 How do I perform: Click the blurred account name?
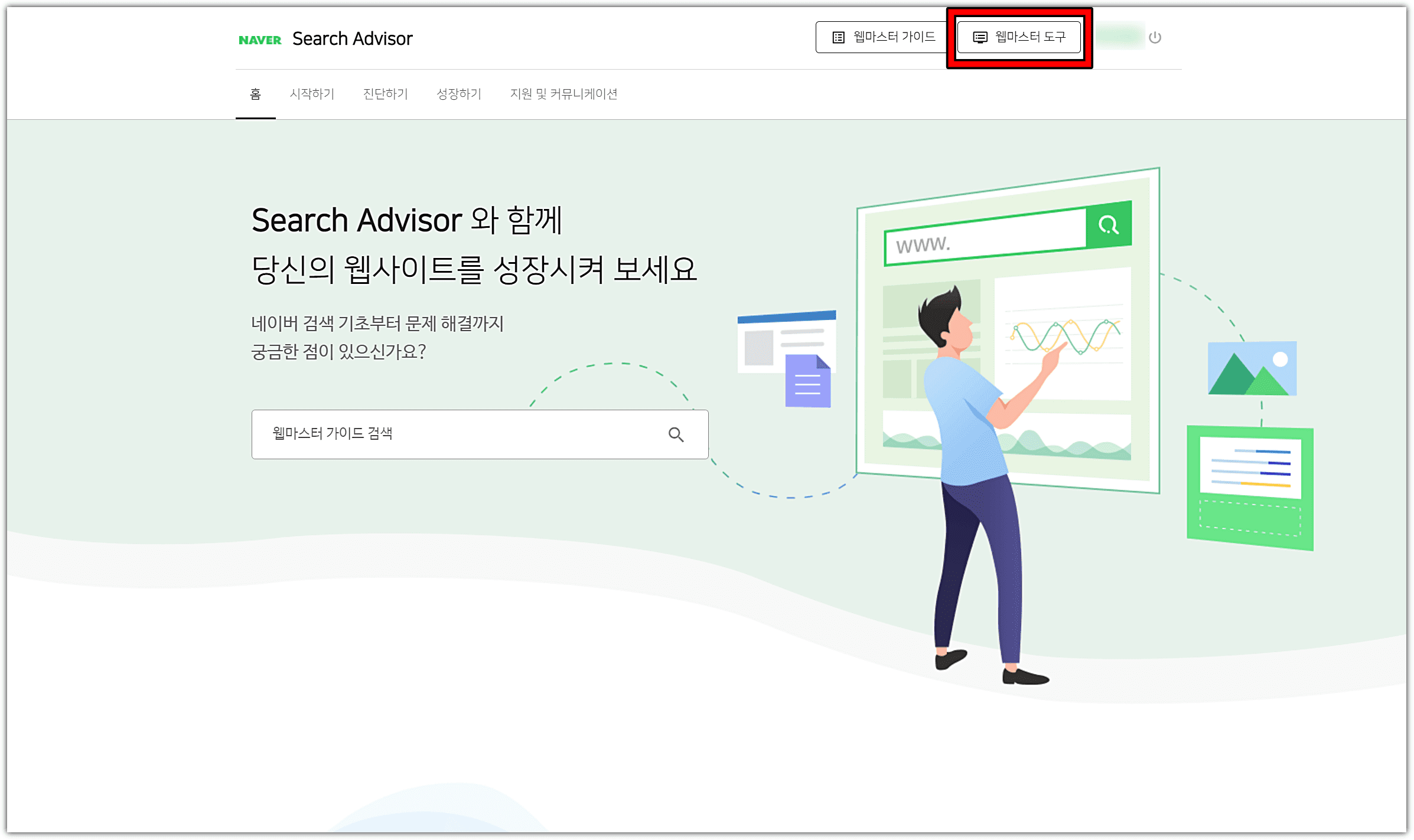[x=1120, y=38]
